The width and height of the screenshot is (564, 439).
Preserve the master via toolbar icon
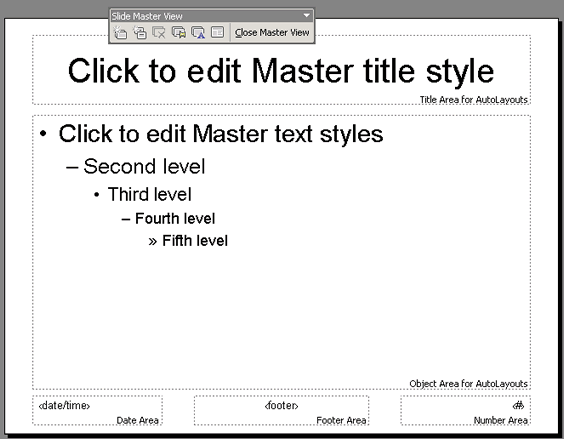coord(179,33)
